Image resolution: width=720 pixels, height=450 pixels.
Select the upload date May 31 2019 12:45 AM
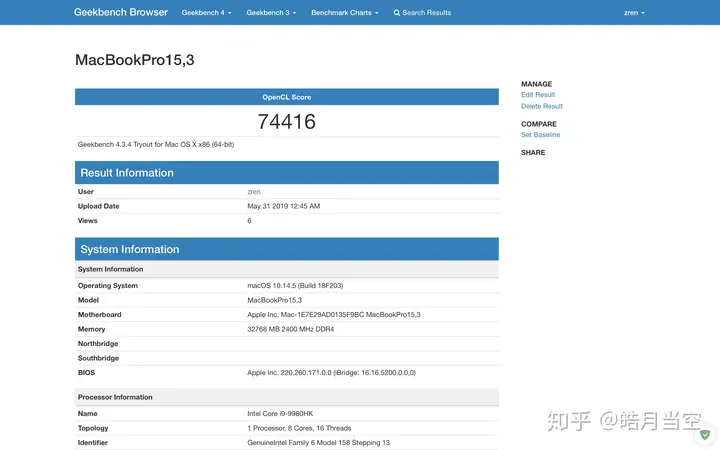pyautogui.click(x=283, y=206)
